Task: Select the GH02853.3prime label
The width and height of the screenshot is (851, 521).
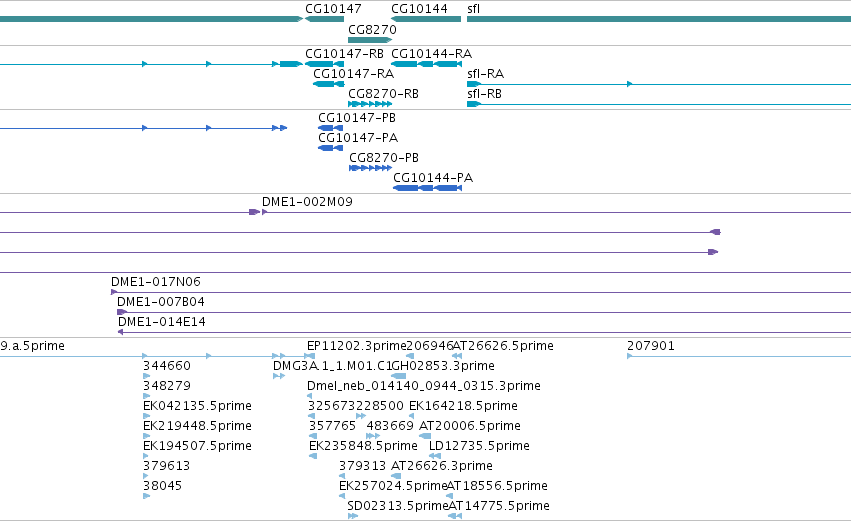Action: click(x=443, y=366)
